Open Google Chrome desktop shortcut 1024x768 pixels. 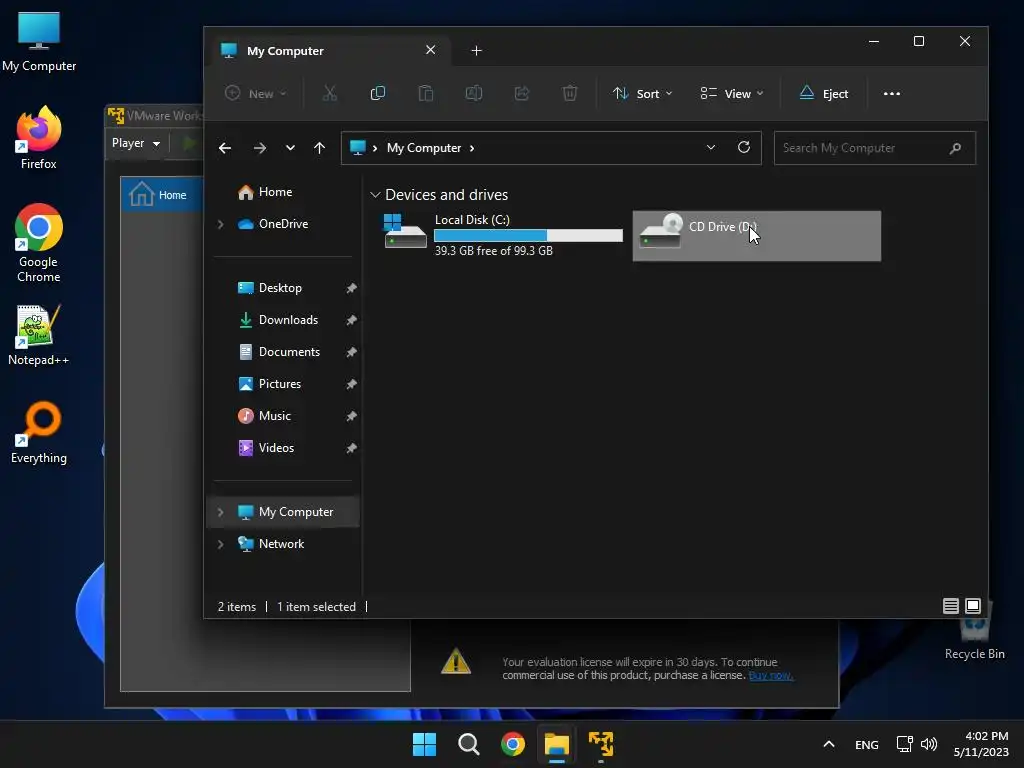(39, 243)
